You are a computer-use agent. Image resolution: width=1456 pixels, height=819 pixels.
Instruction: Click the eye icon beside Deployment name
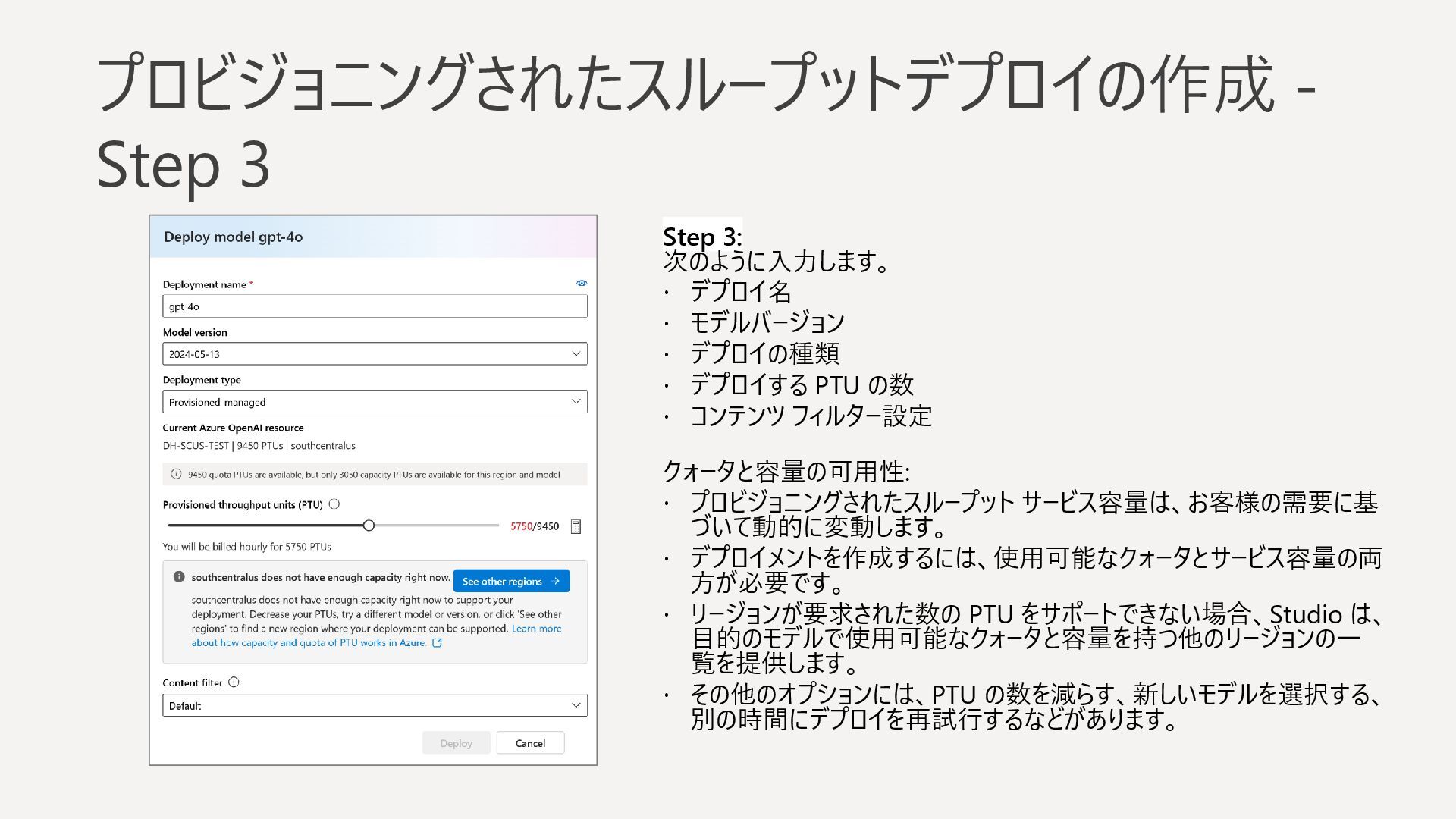tap(582, 283)
